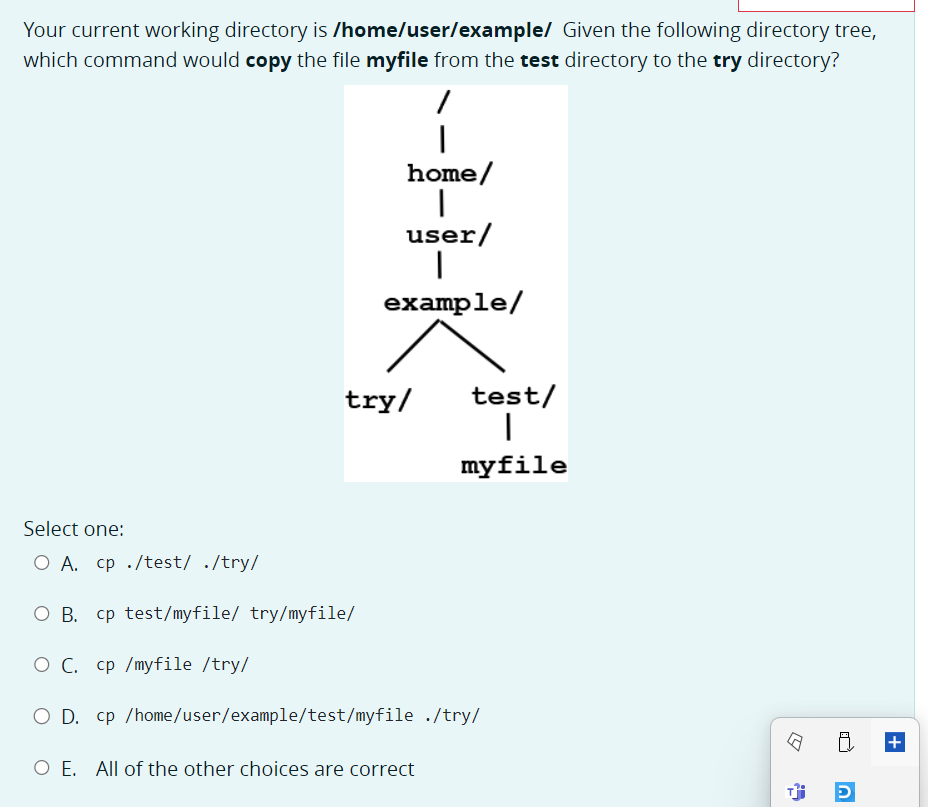
Task: Select radio button for answer B
Action: (41, 612)
